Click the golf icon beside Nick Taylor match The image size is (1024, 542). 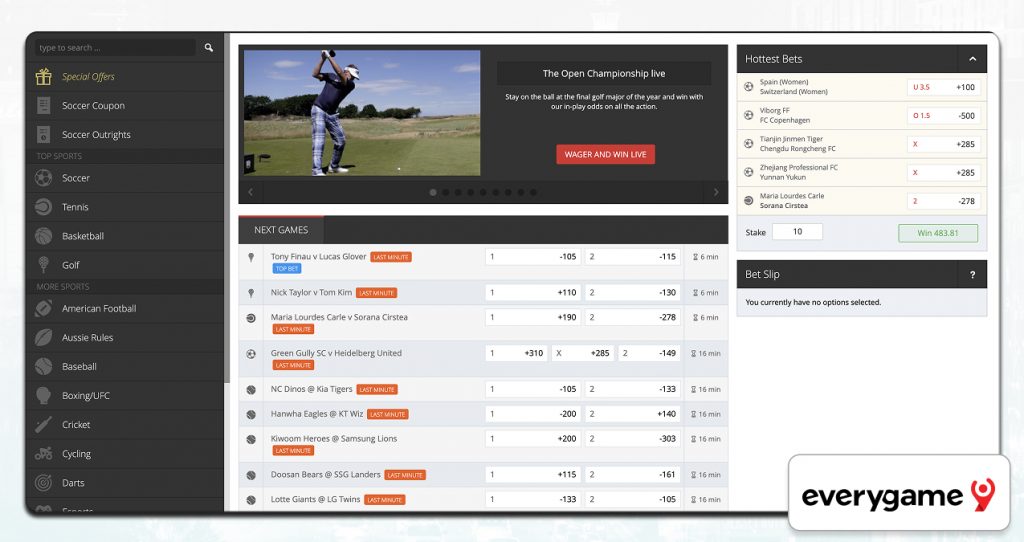pos(251,293)
